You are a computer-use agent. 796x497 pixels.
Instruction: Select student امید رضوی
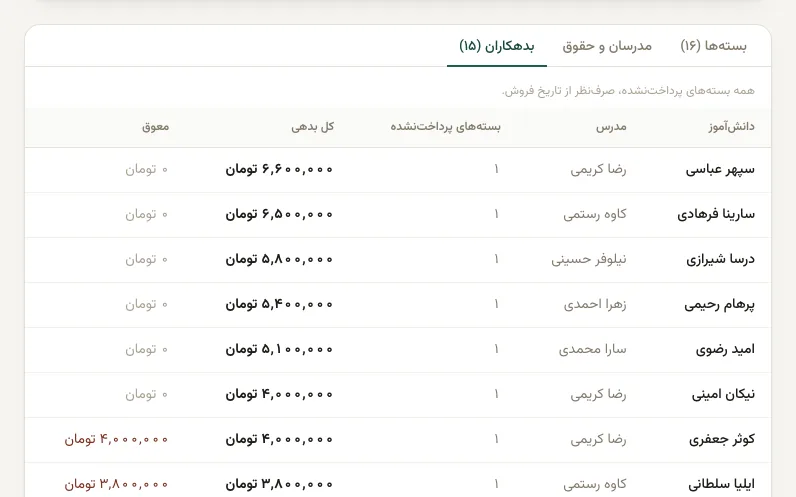(725, 350)
